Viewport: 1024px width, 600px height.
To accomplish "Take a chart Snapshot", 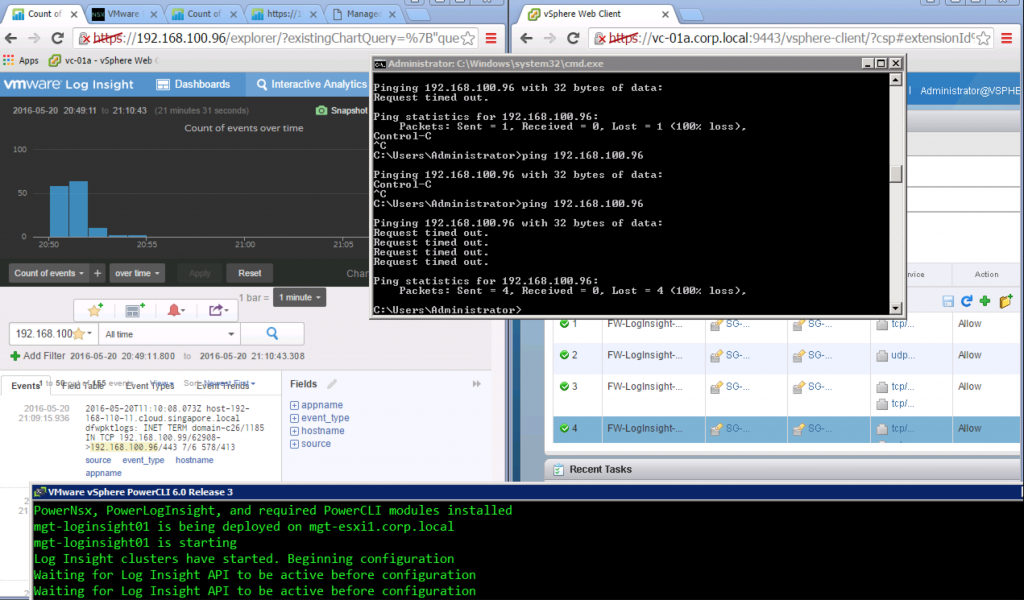I will [340, 110].
